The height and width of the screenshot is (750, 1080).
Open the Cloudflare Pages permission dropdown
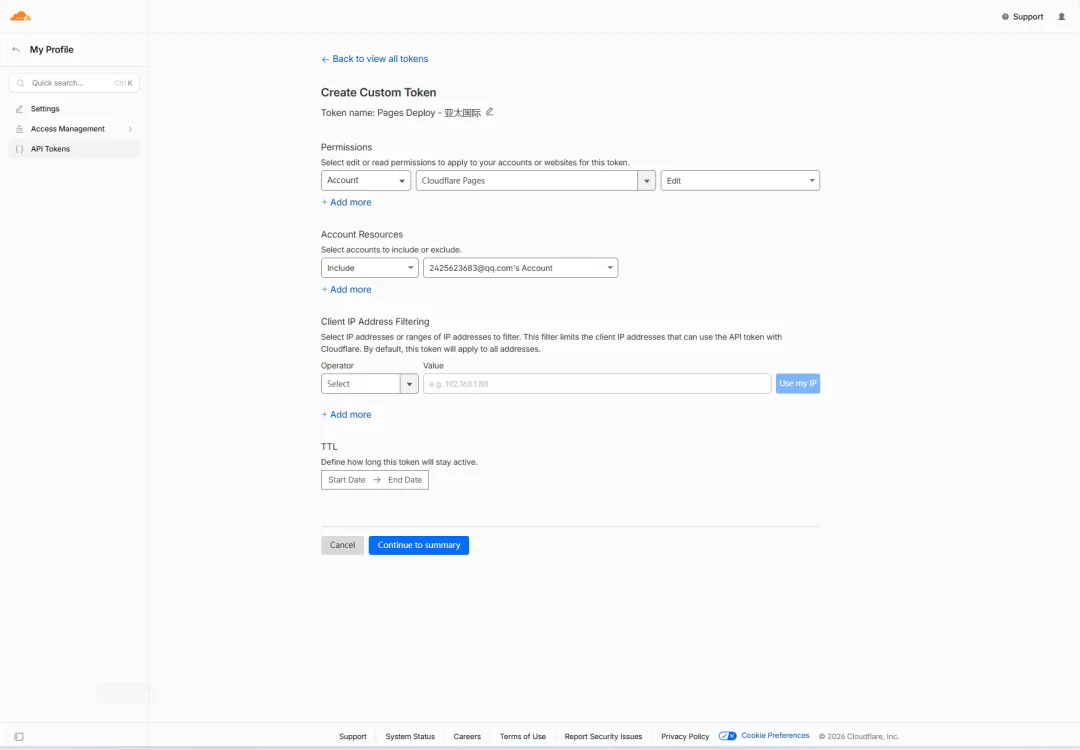pyautogui.click(x=535, y=180)
